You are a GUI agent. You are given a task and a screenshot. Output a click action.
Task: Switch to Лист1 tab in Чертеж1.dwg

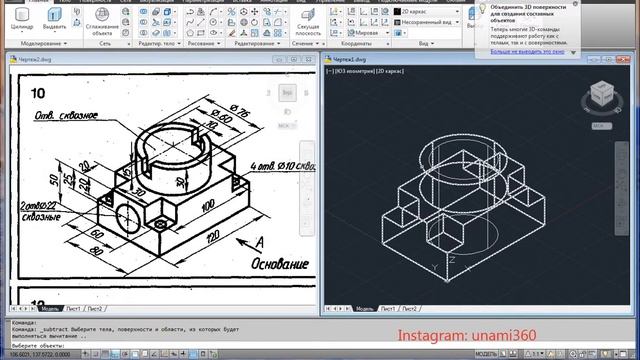point(388,309)
